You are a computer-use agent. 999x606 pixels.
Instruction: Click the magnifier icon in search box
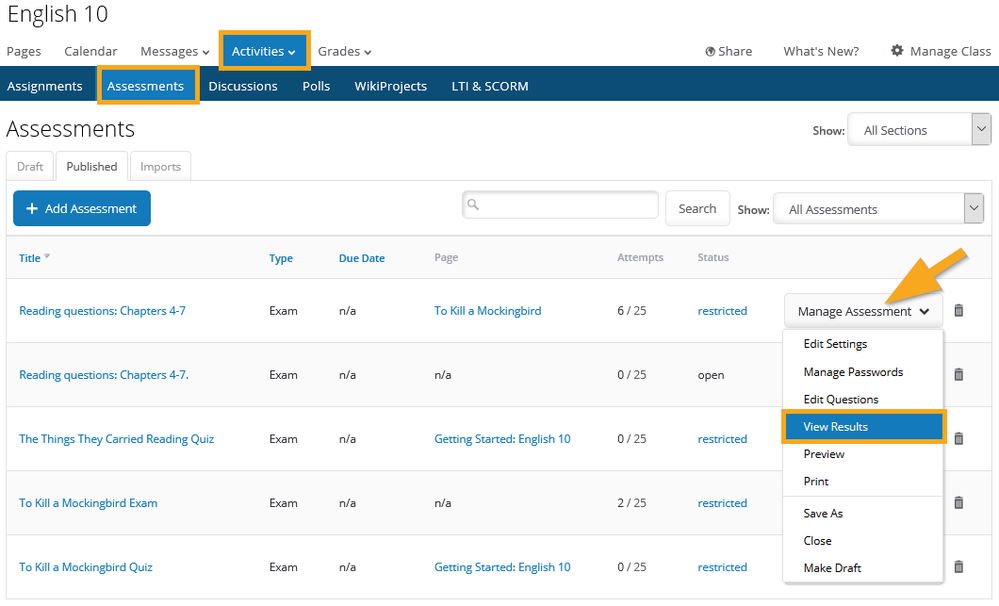click(x=473, y=205)
